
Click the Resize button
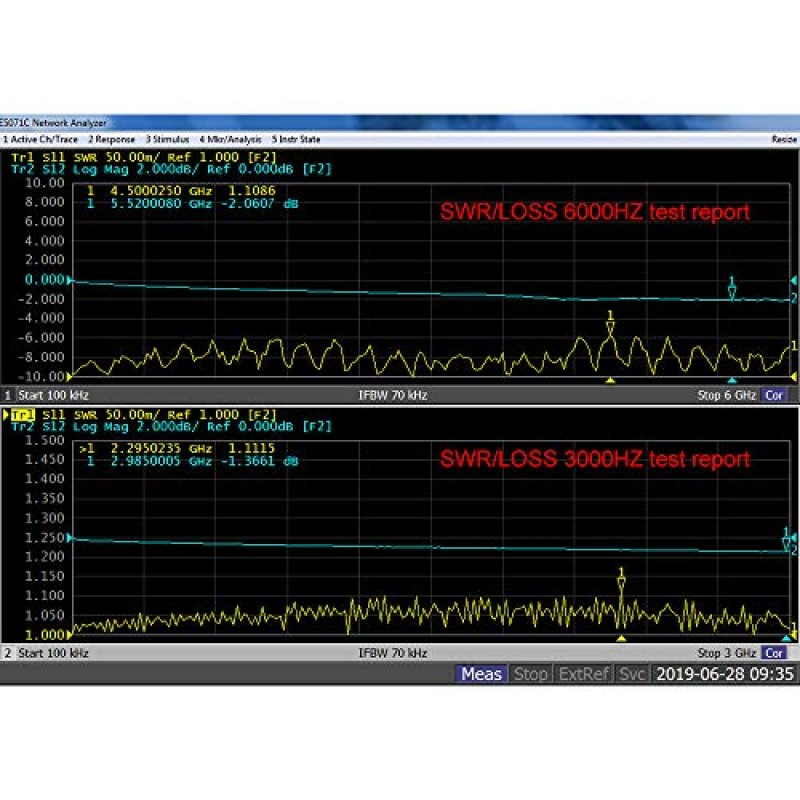(x=783, y=139)
